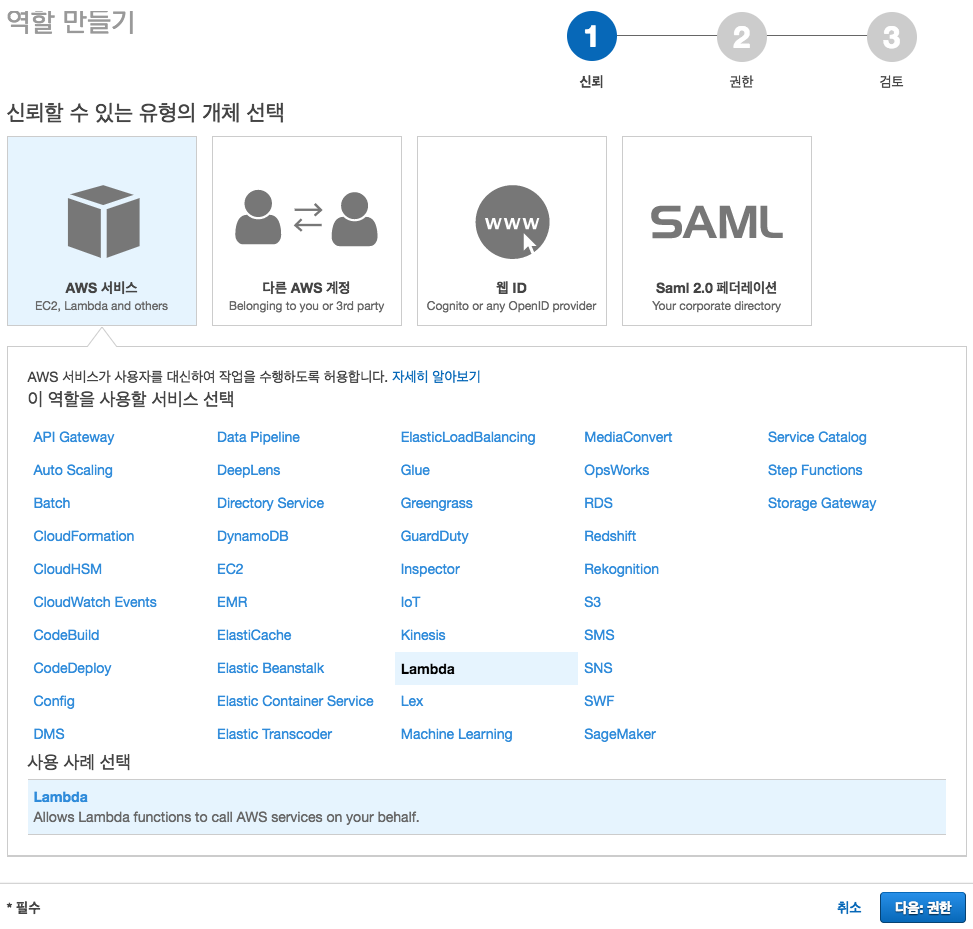This screenshot has width=973, height=929.
Task: Select Step Functions service
Action: (x=815, y=470)
